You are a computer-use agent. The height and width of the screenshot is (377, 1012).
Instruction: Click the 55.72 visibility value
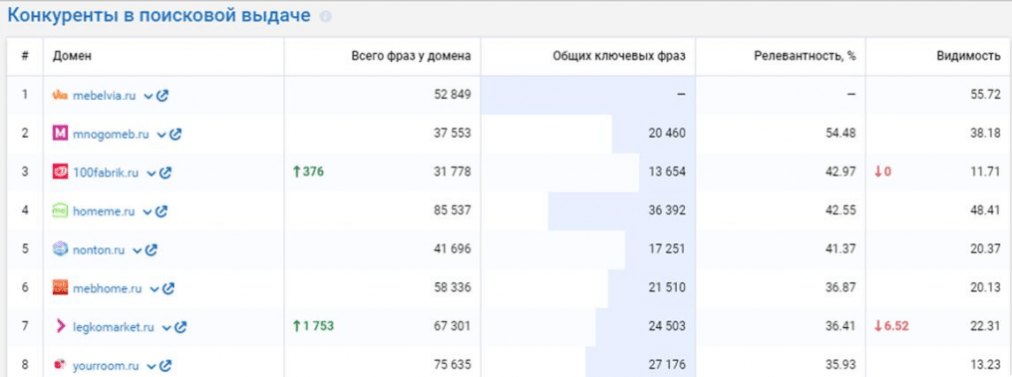coord(987,95)
